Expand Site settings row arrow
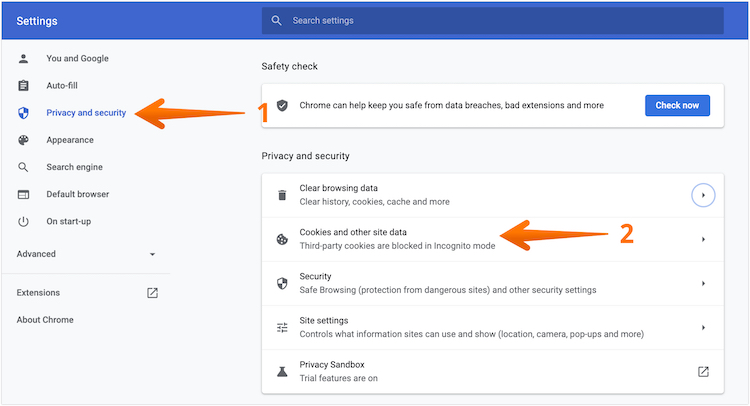This screenshot has width=750, height=406. [x=703, y=328]
